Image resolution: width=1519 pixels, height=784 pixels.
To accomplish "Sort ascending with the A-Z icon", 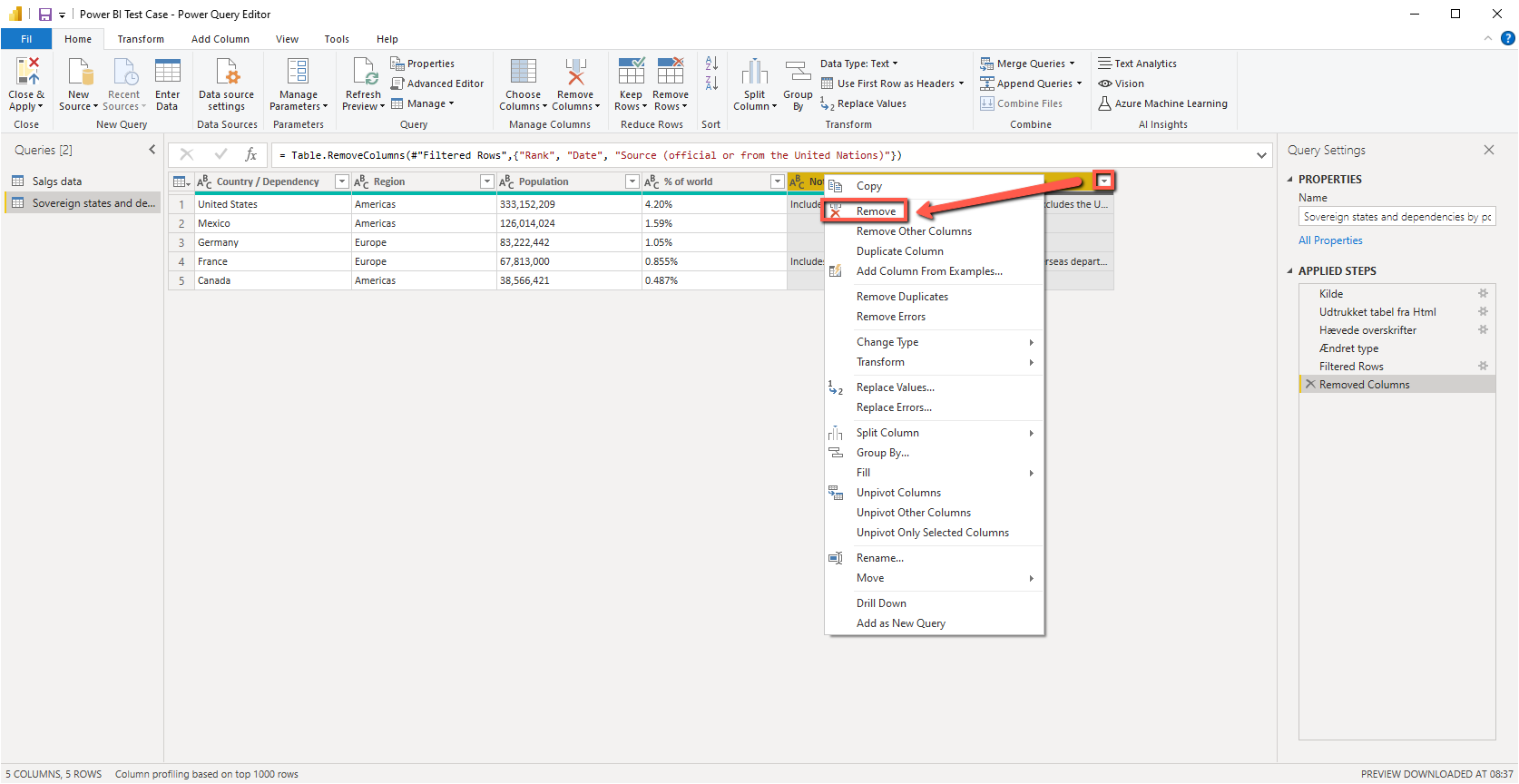I will [x=711, y=64].
